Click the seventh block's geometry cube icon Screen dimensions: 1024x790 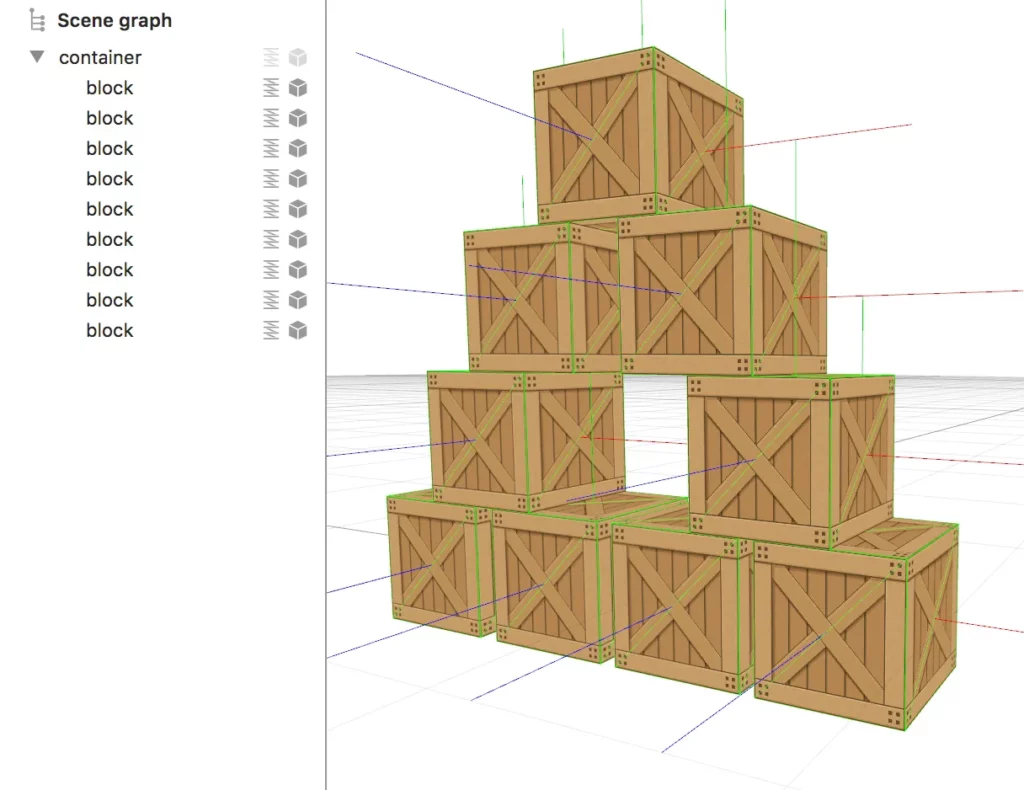(298, 270)
